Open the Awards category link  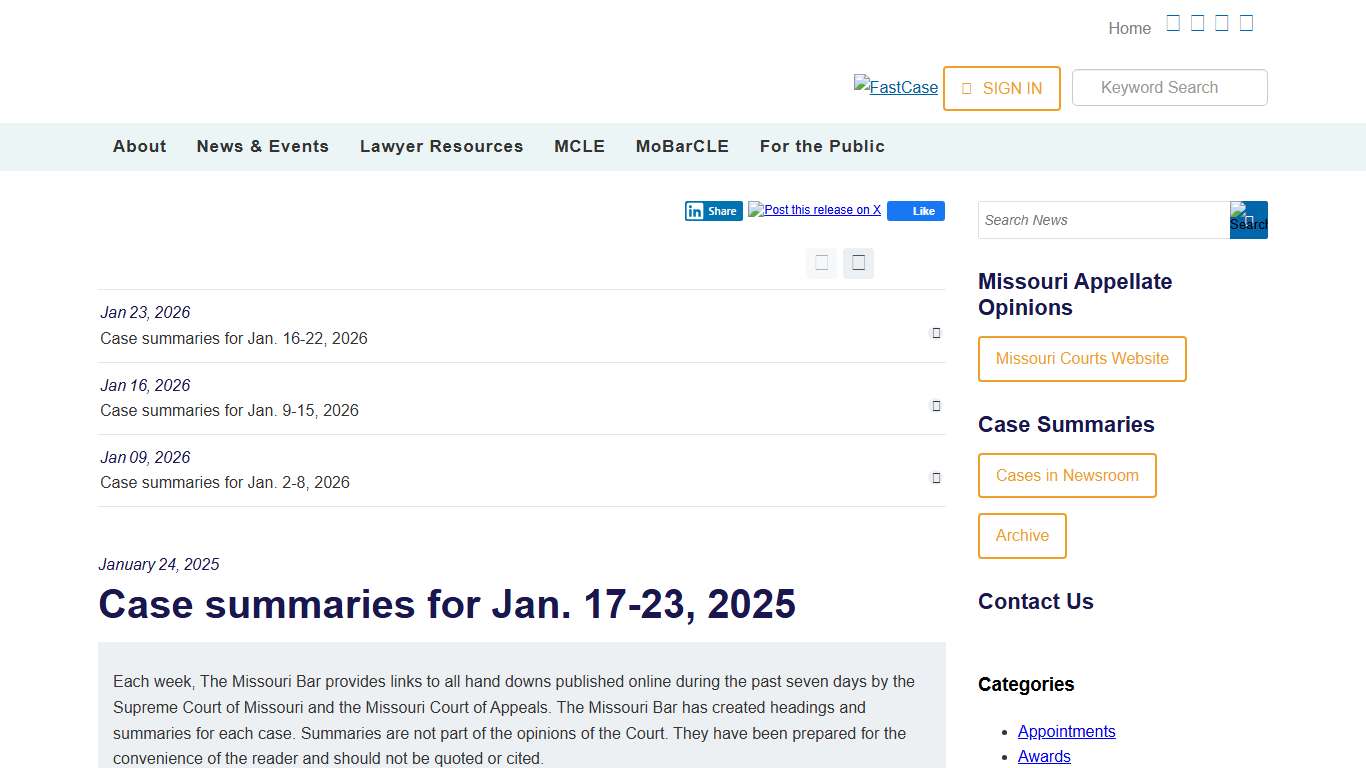[1044, 756]
